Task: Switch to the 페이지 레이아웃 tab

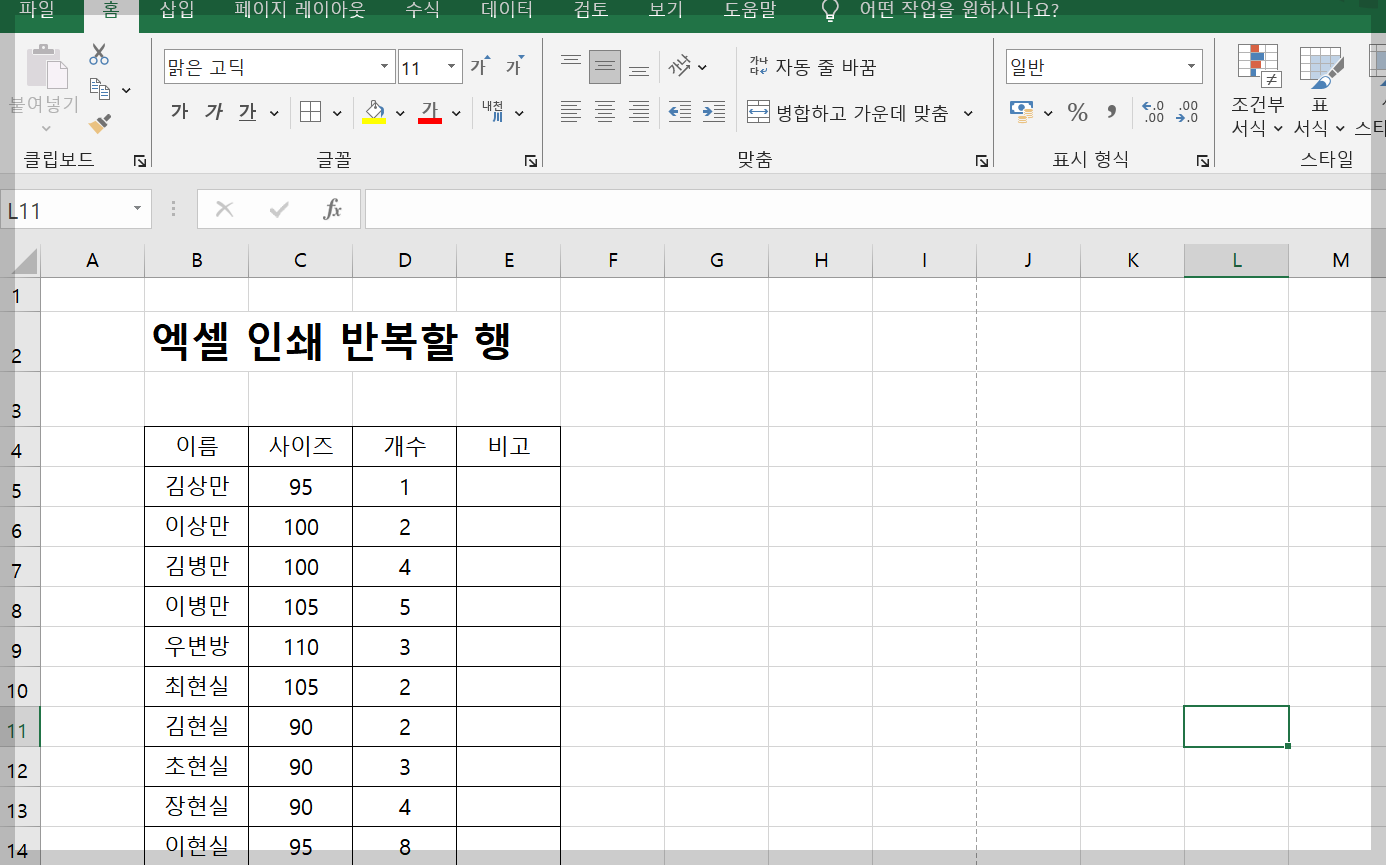Action: [x=300, y=11]
